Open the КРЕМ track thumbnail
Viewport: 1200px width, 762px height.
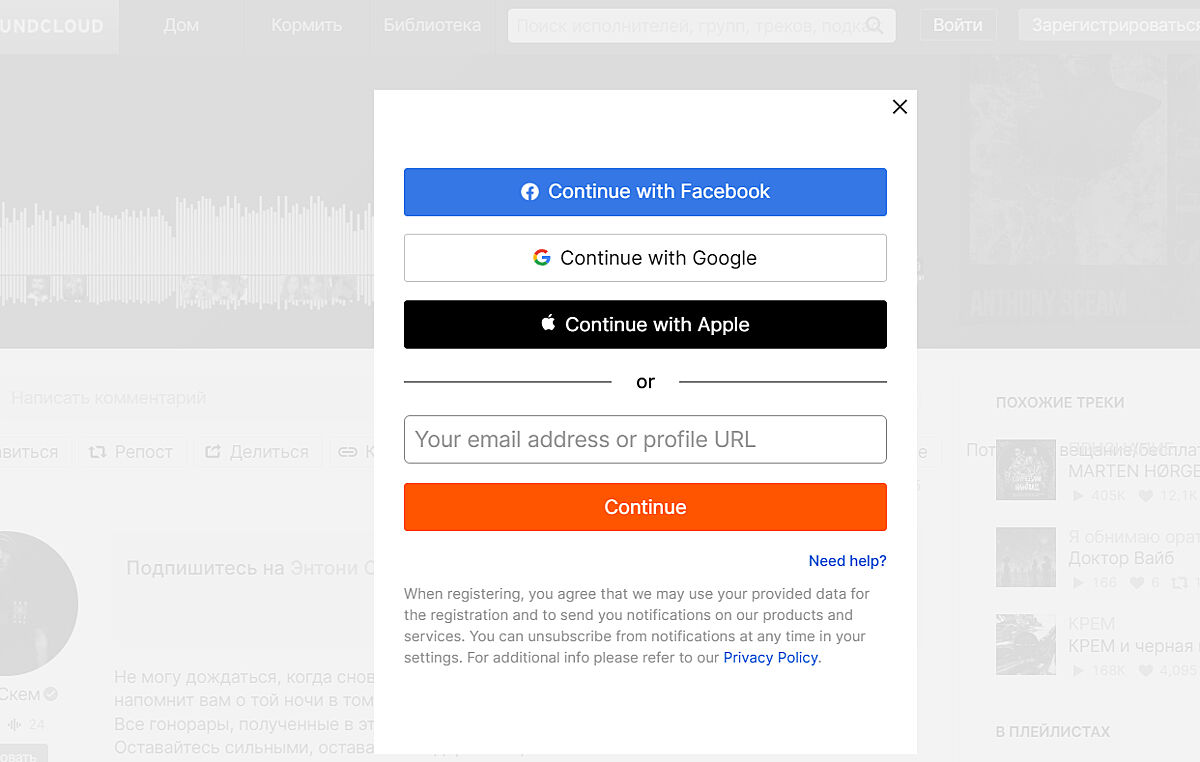coord(1025,645)
